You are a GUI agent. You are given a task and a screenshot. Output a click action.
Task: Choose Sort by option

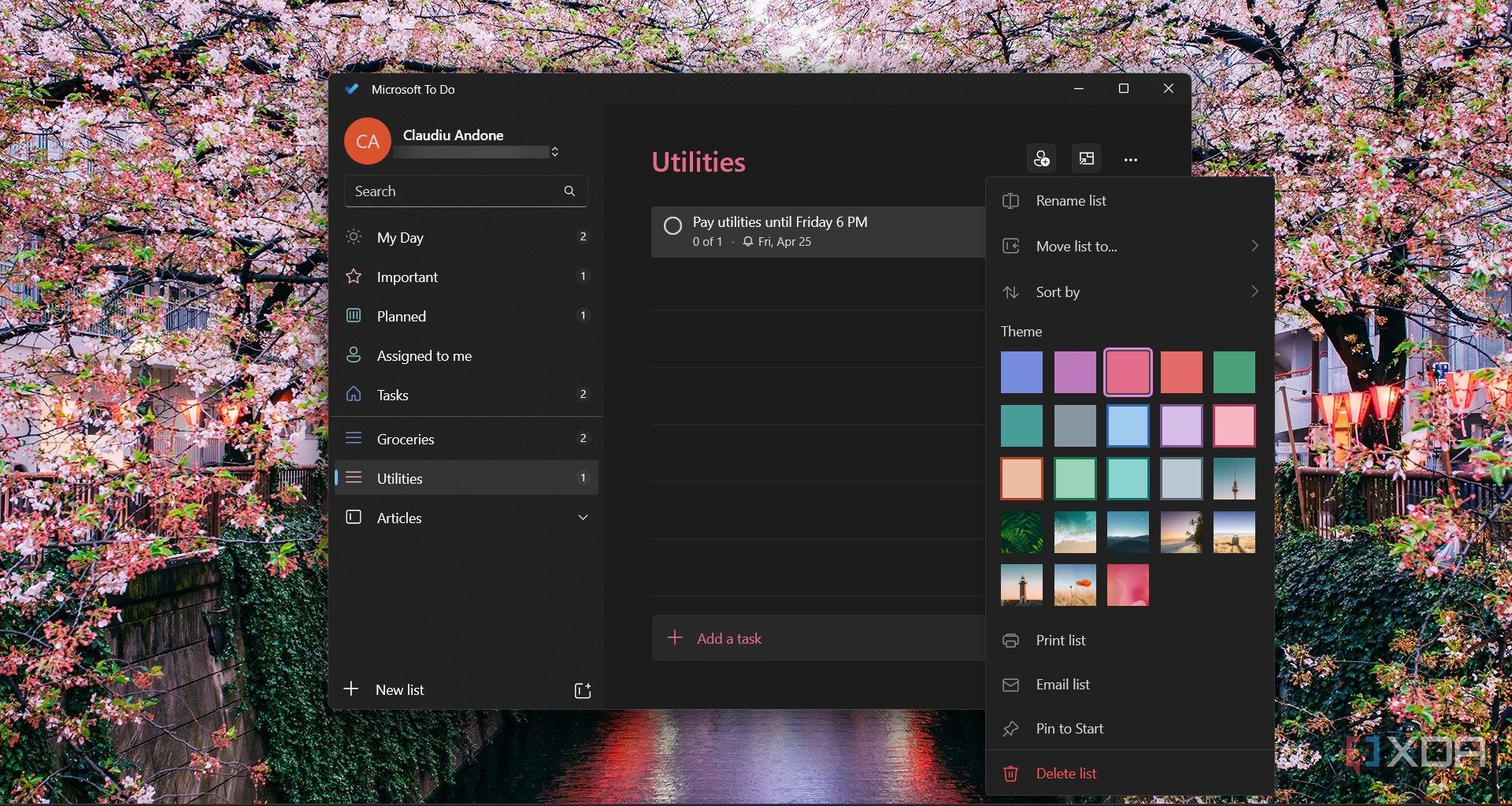[1130, 292]
